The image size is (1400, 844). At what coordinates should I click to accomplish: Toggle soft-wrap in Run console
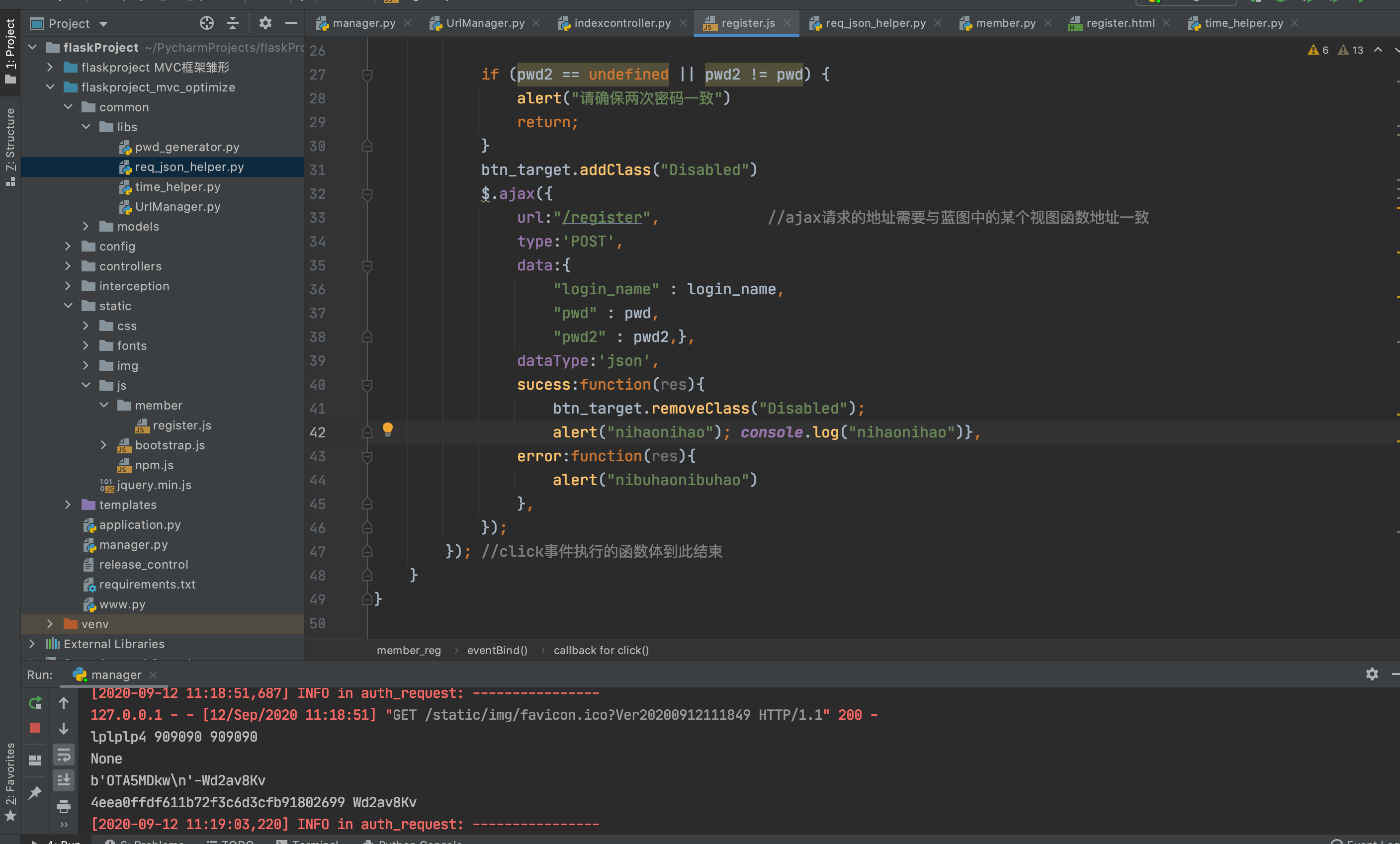(64, 755)
